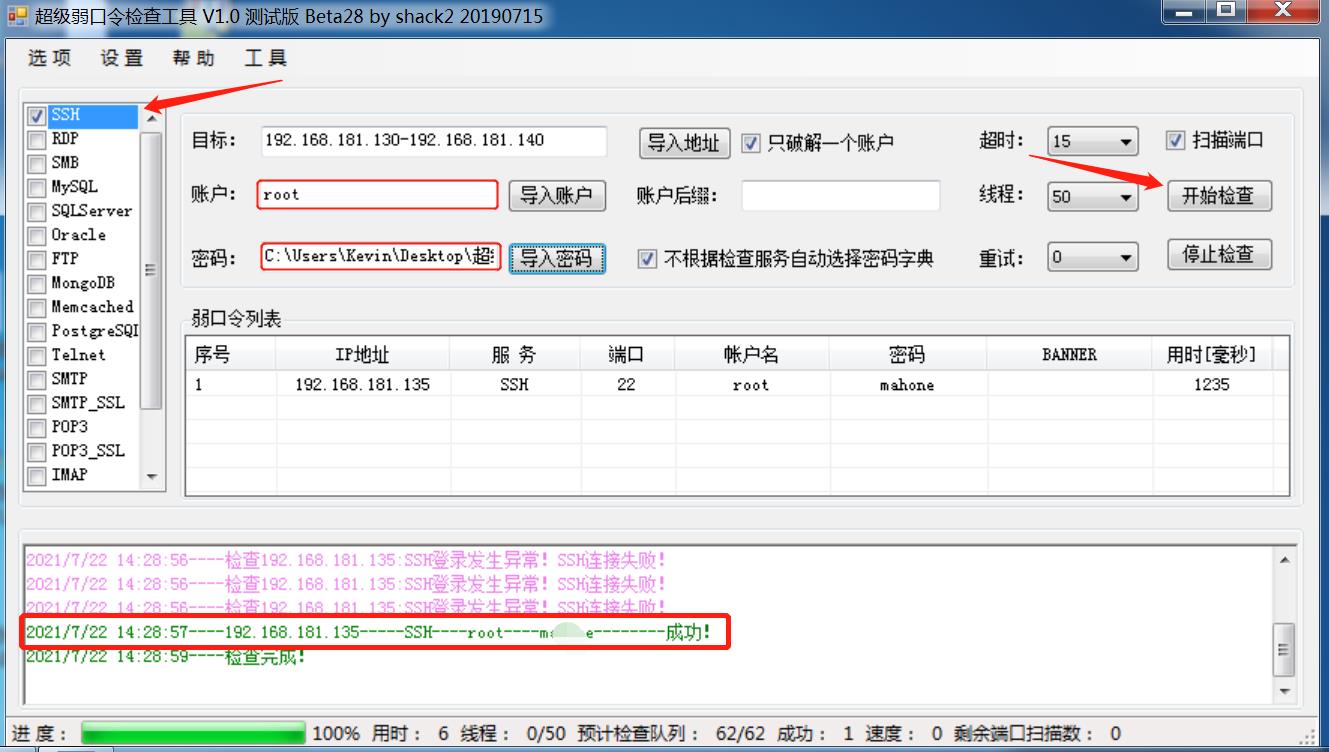This screenshot has width=1329, height=752.
Task: Check the POP3 service checkbox
Action: [x=37, y=428]
